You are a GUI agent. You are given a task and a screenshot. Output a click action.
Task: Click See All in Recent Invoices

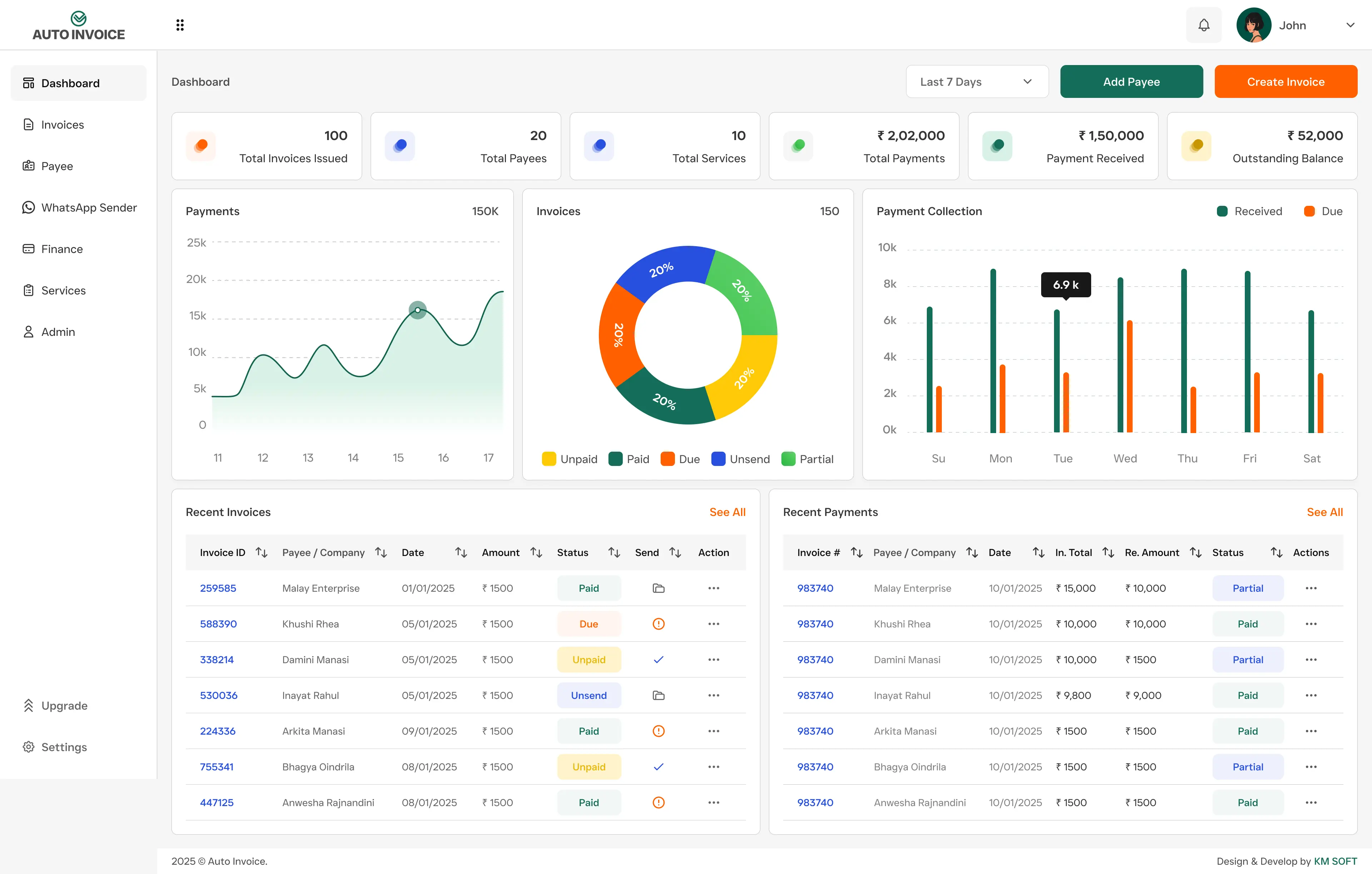pyautogui.click(x=727, y=512)
